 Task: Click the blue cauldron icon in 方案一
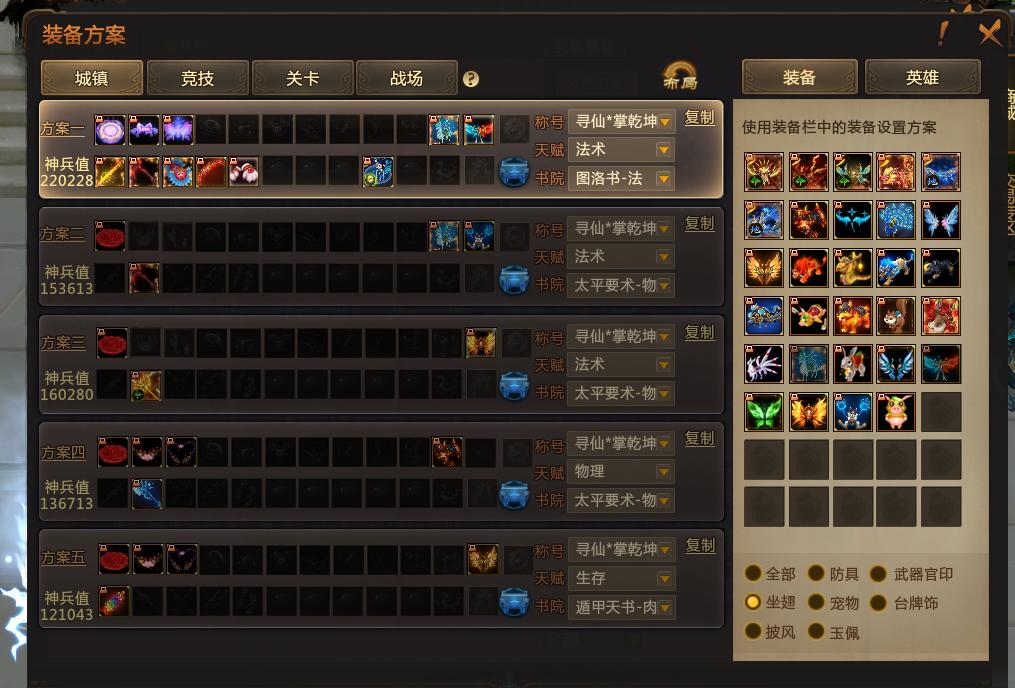pos(514,172)
